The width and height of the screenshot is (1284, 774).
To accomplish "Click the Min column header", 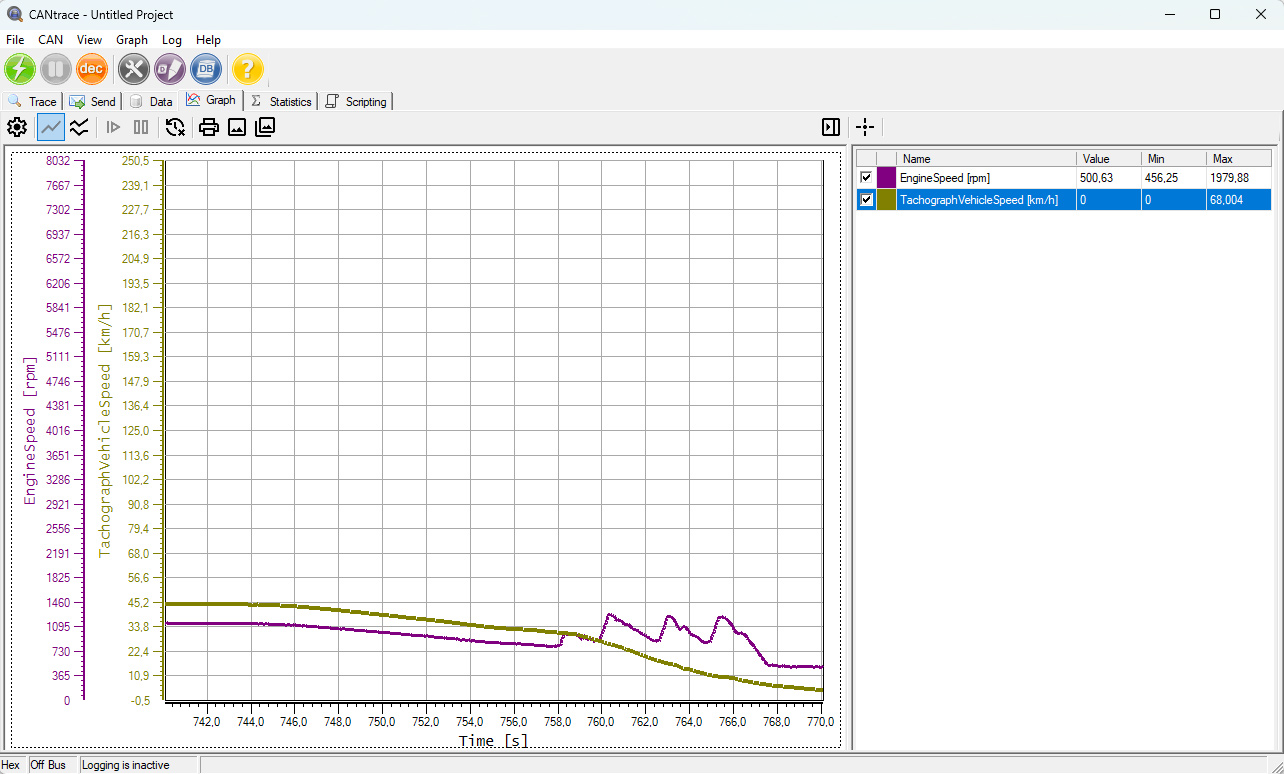I will 1173,158.
